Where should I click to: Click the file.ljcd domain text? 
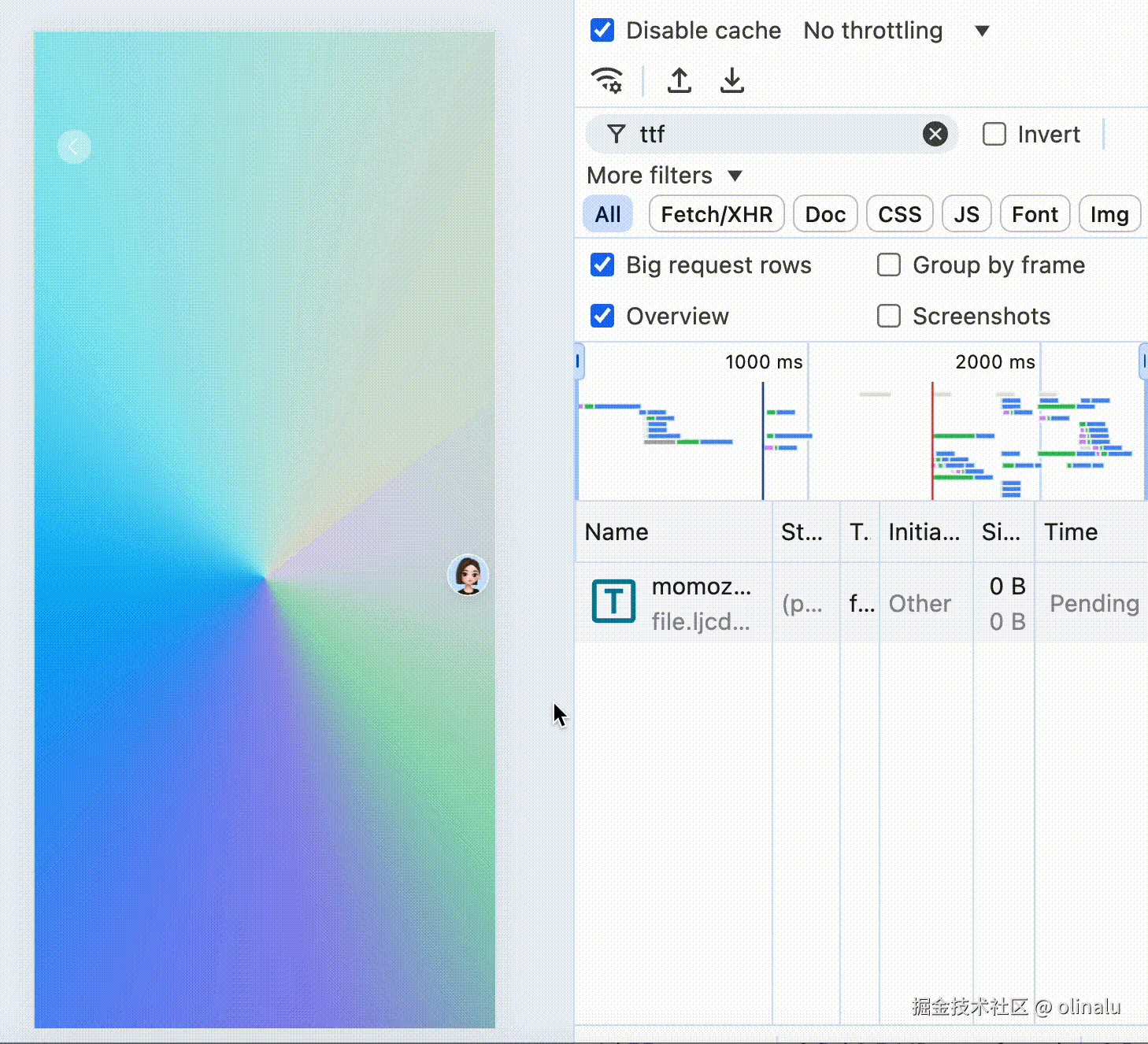coord(701,621)
